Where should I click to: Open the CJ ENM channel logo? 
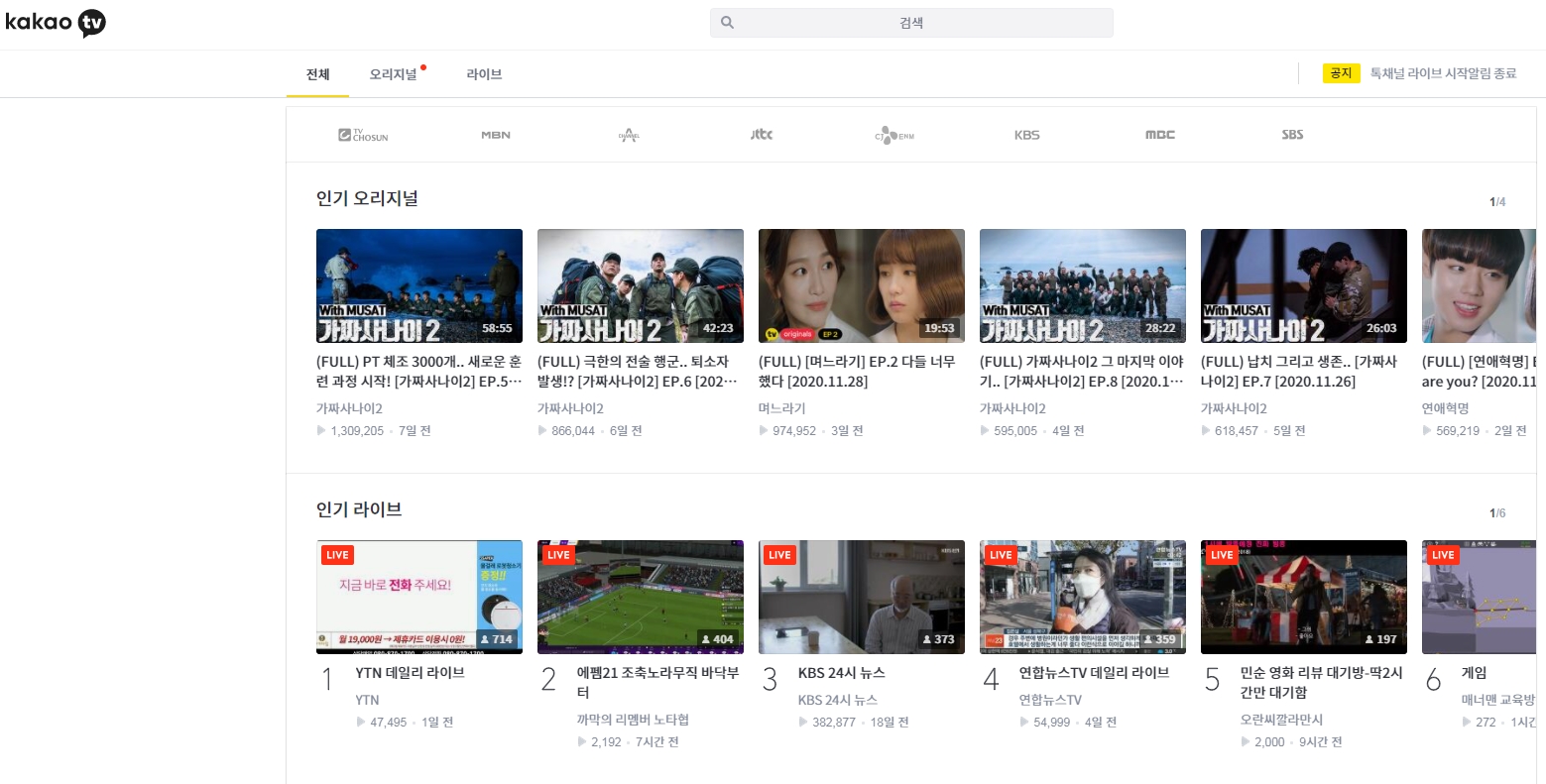pyautogui.click(x=894, y=135)
